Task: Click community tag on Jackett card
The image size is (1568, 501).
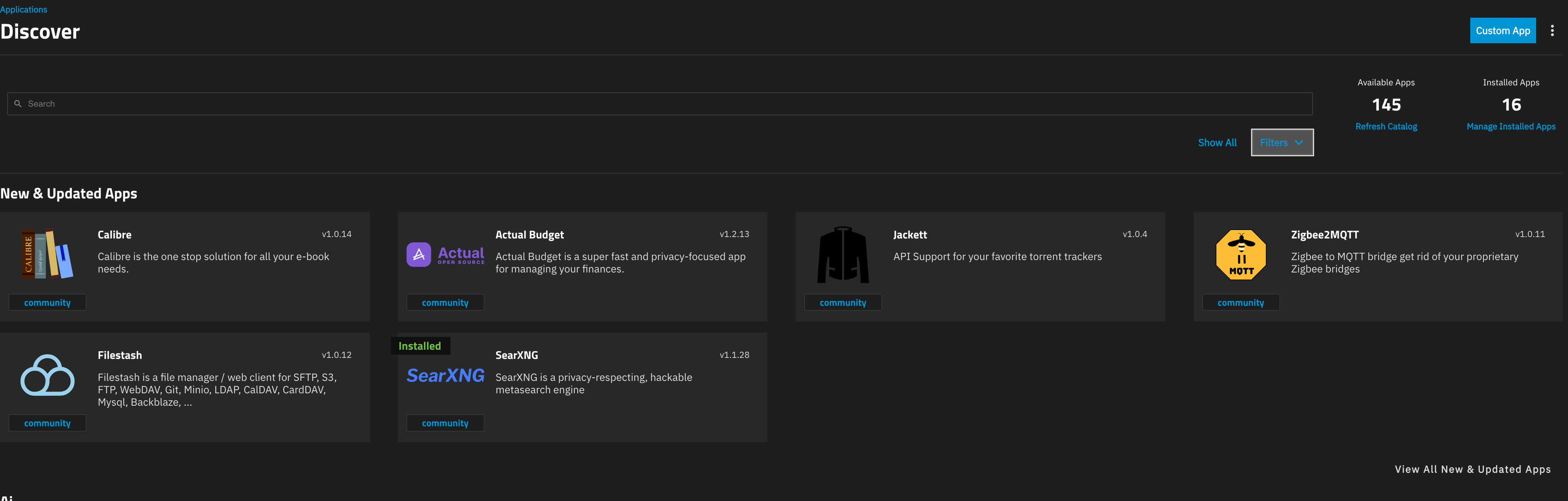Action: [x=842, y=303]
